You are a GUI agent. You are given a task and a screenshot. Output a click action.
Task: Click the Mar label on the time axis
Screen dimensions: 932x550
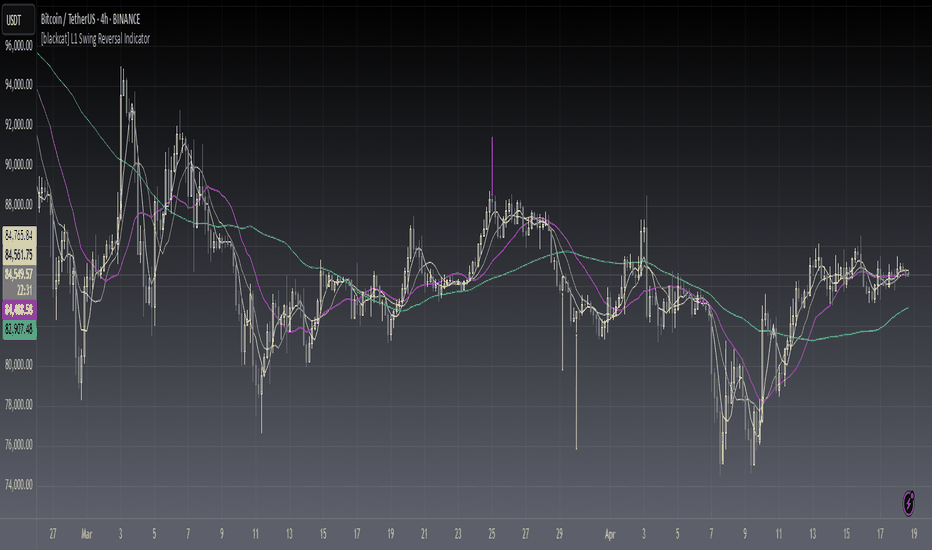(87, 534)
